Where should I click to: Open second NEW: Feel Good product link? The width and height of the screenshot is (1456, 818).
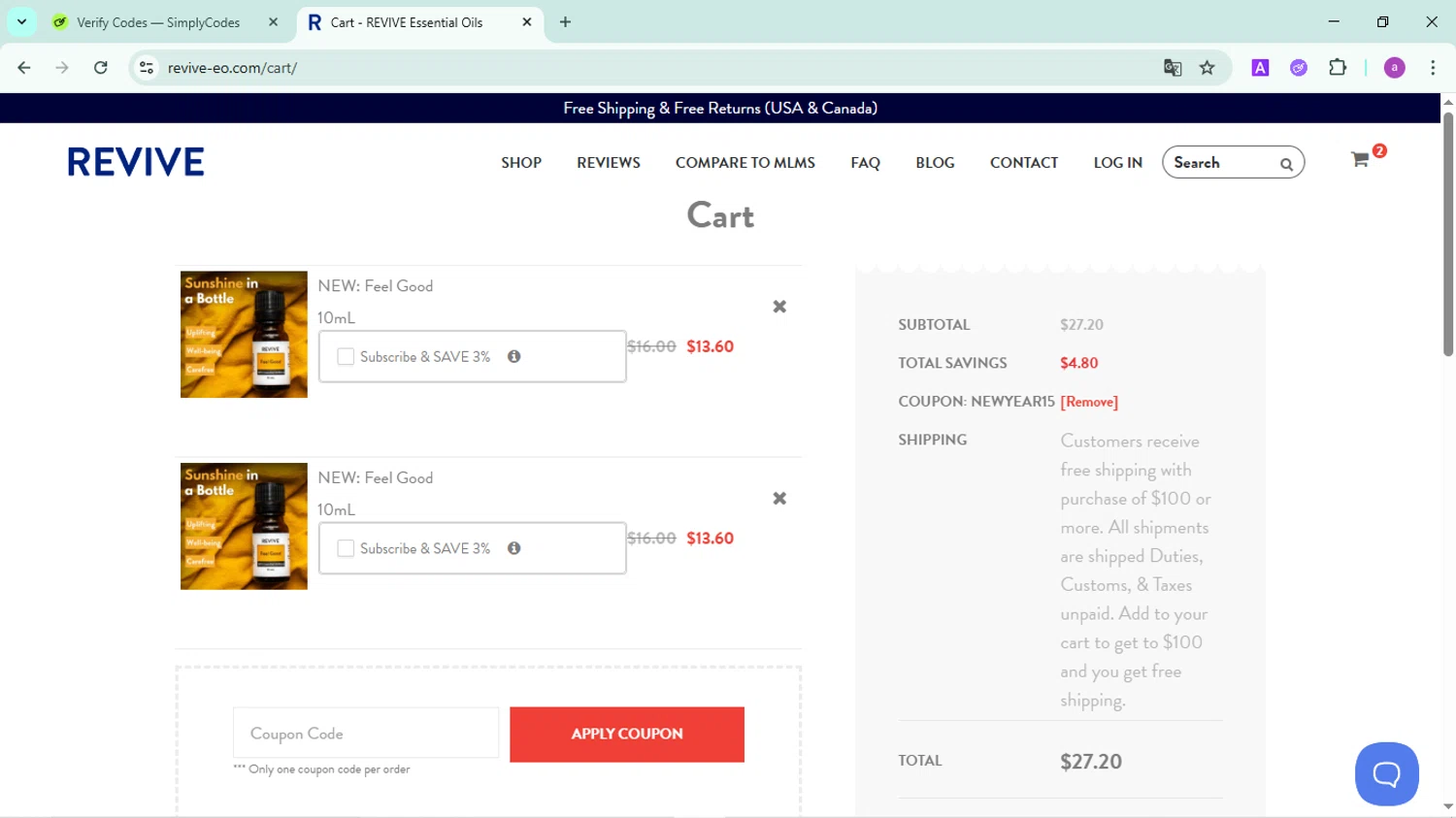[x=376, y=478]
